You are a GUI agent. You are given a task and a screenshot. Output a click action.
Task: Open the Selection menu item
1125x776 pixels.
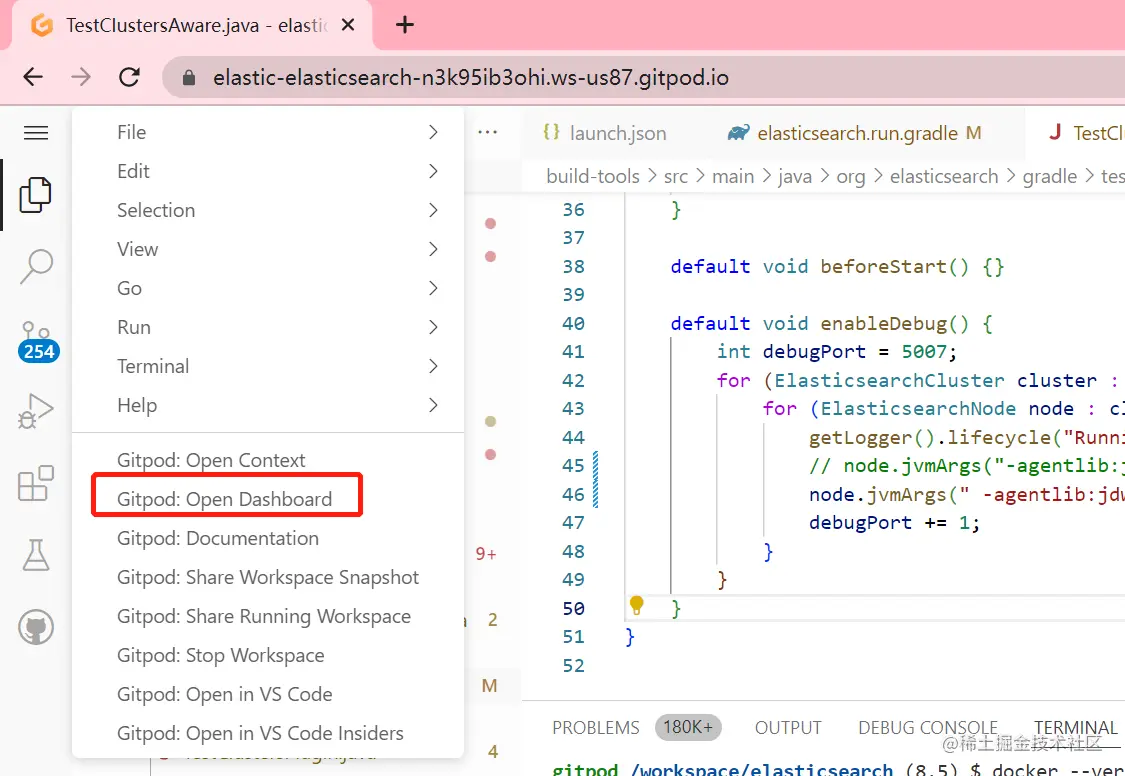point(268,210)
